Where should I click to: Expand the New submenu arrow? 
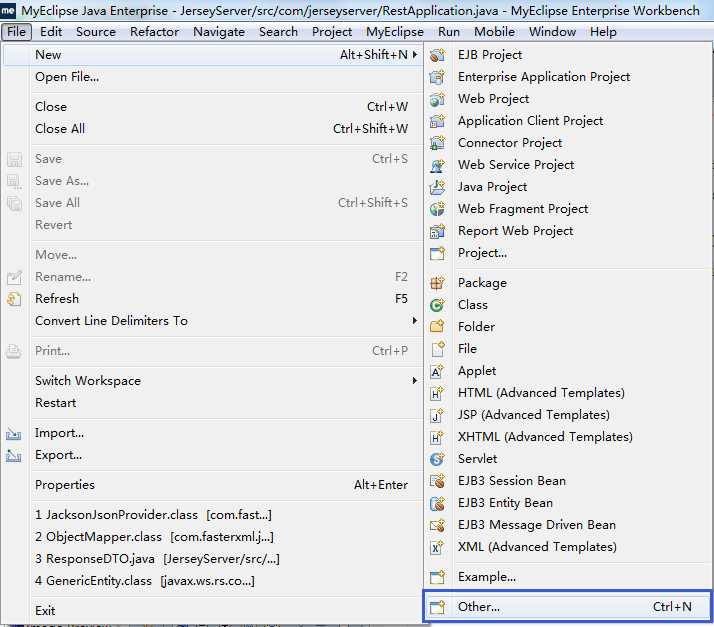(x=415, y=55)
